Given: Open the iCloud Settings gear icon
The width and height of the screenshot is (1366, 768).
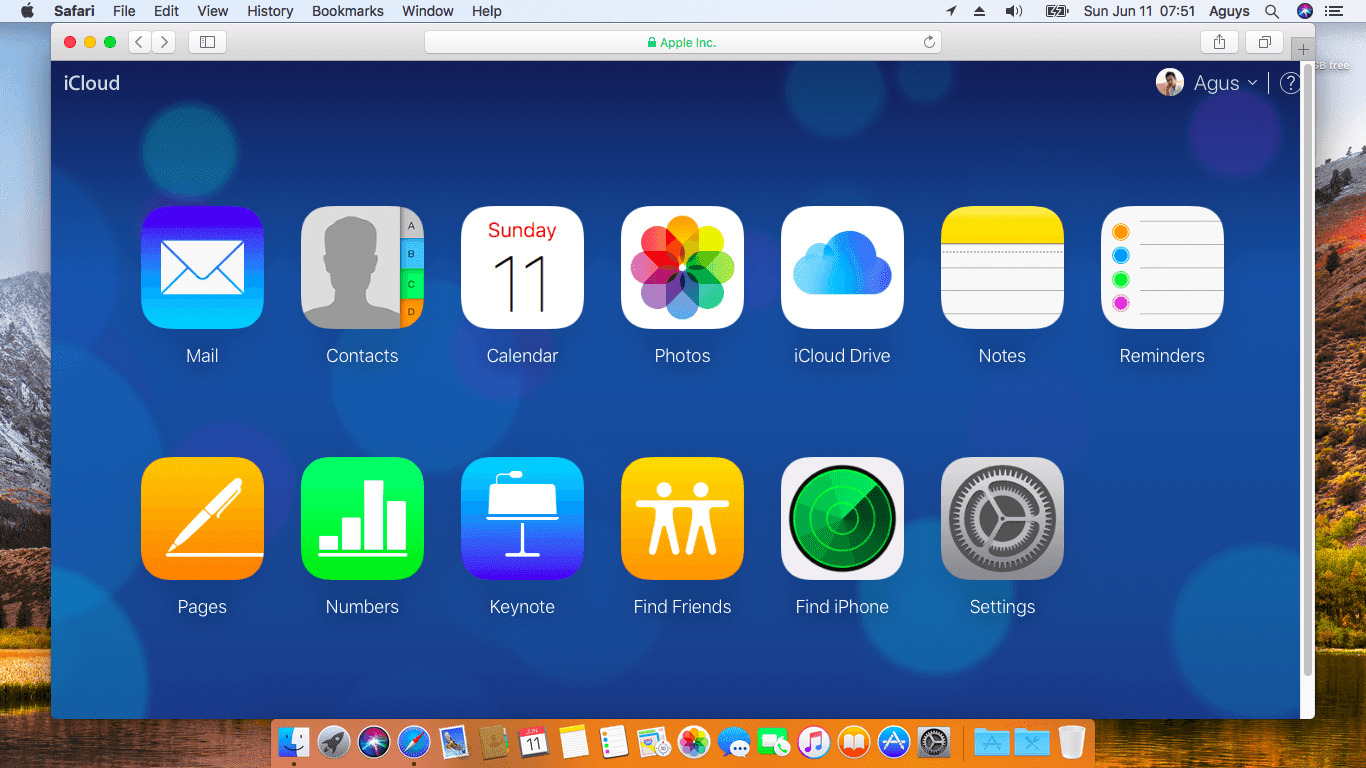Looking at the screenshot, I should point(1002,519).
